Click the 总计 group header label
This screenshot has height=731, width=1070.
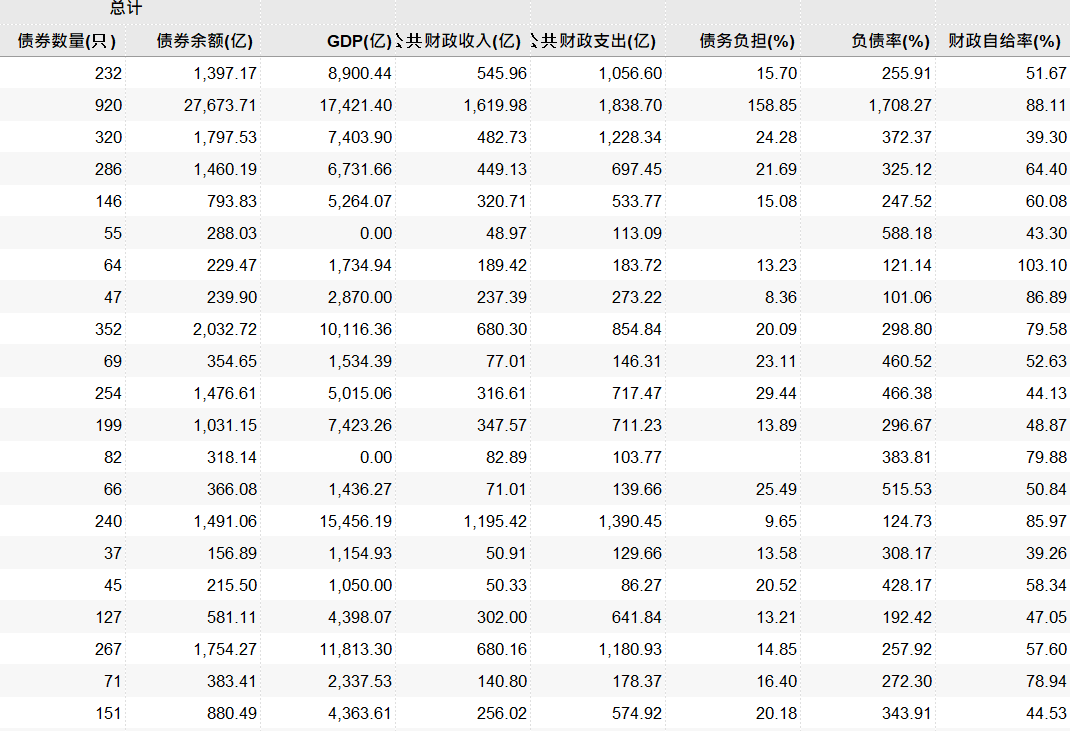[125, 9]
